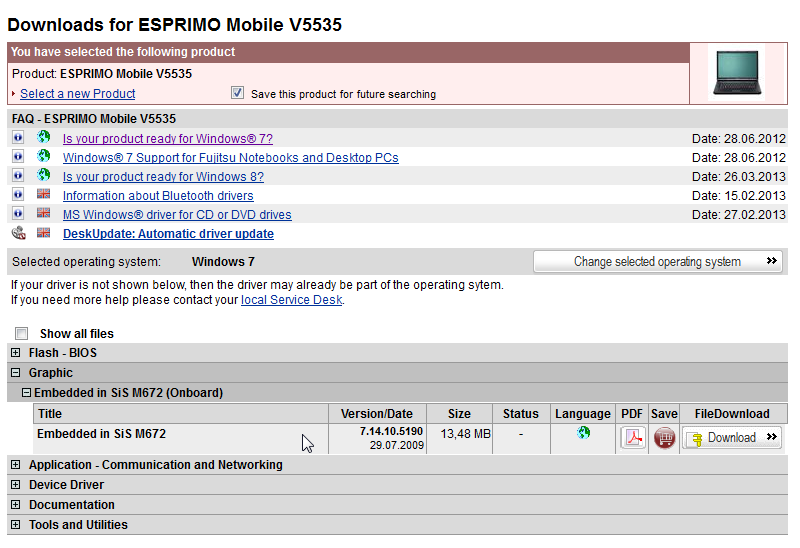Click the Version/Date column header

tap(377, 414)
